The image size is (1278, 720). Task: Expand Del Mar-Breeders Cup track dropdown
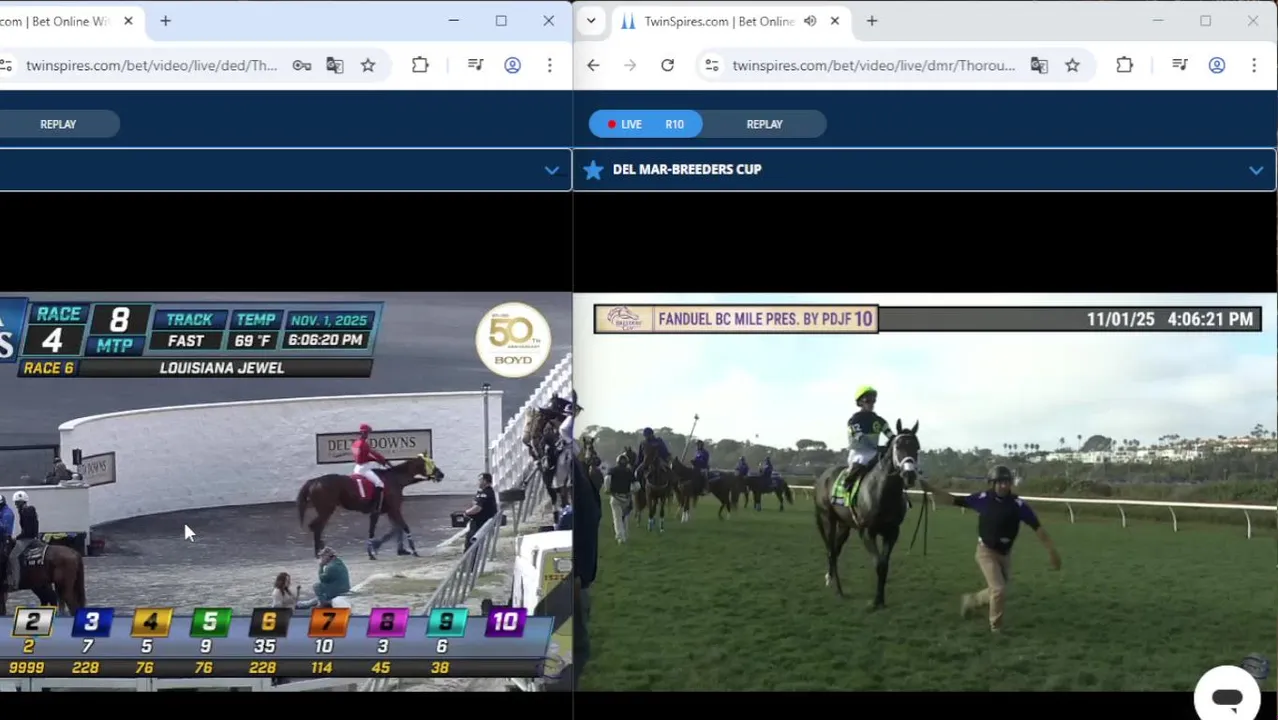point(1256,170)
